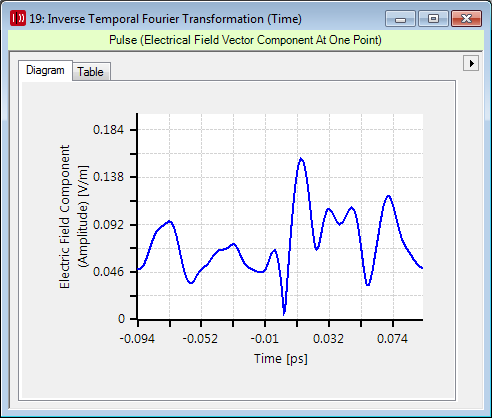Click the 0.184 y-axis tick label

(x=108, y=130)
